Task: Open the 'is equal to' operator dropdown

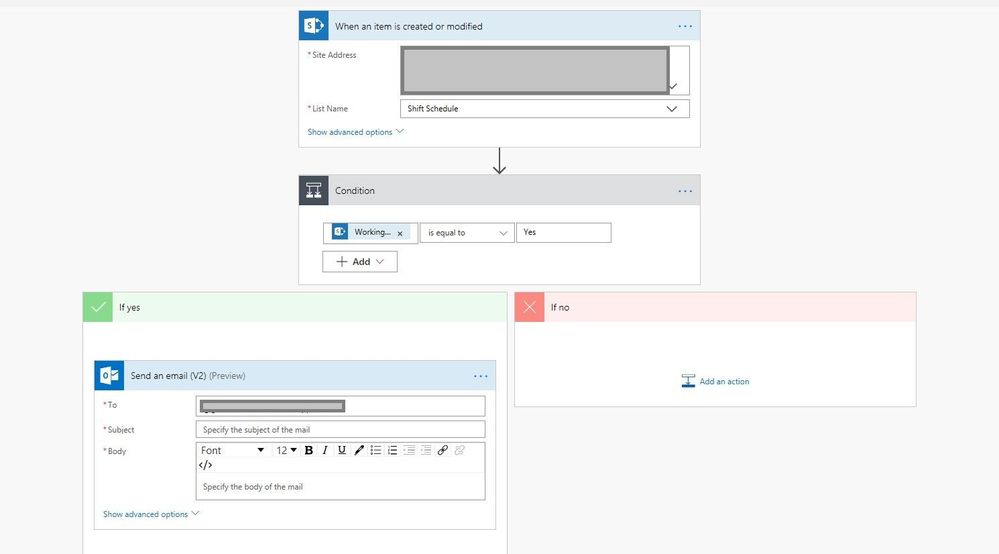Action: 467,233
